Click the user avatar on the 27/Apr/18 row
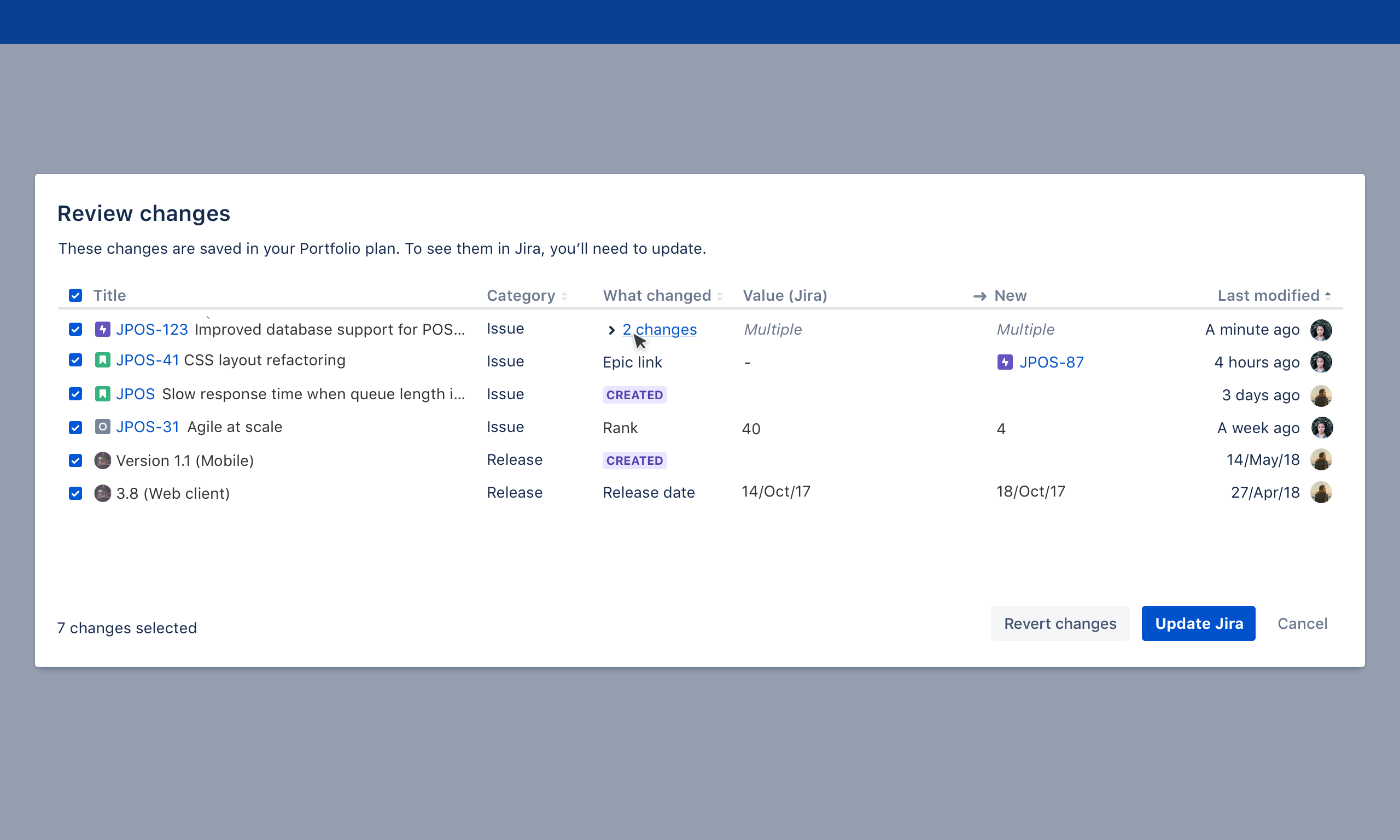Image resolution: width=1400 pixels, height=840 pixels. click(1320, 492)
